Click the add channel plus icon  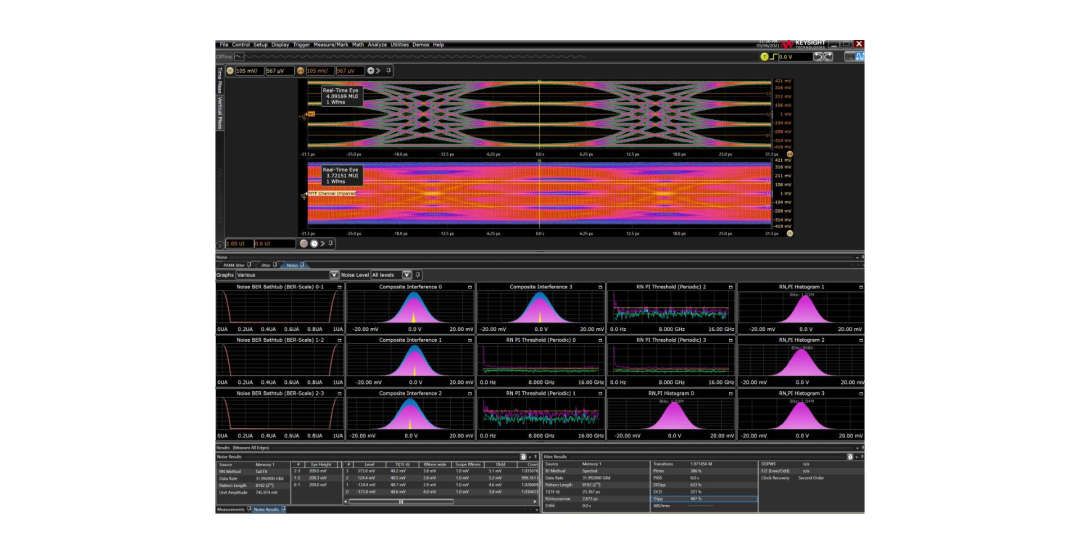371,71
